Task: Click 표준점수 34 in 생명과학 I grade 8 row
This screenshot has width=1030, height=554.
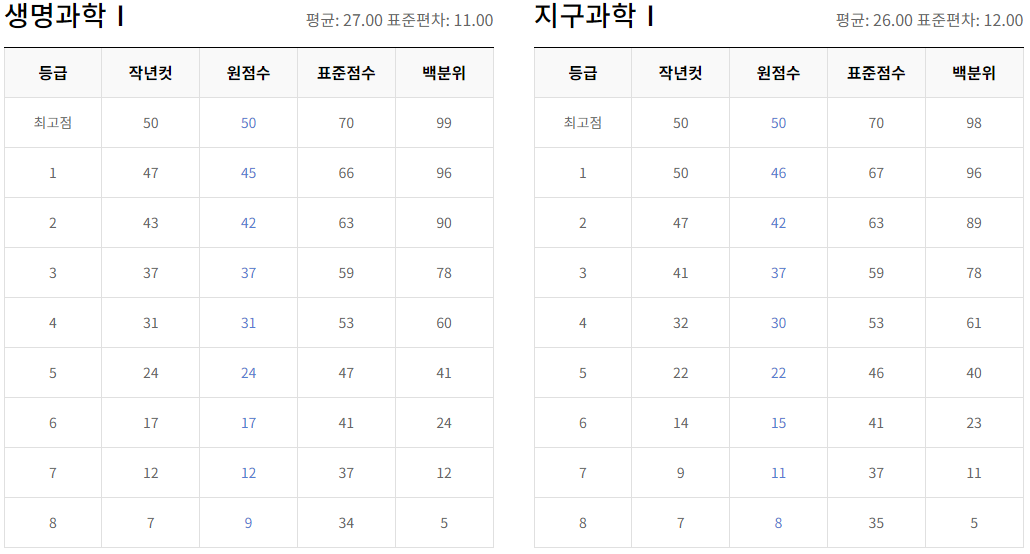Action: 346,522
